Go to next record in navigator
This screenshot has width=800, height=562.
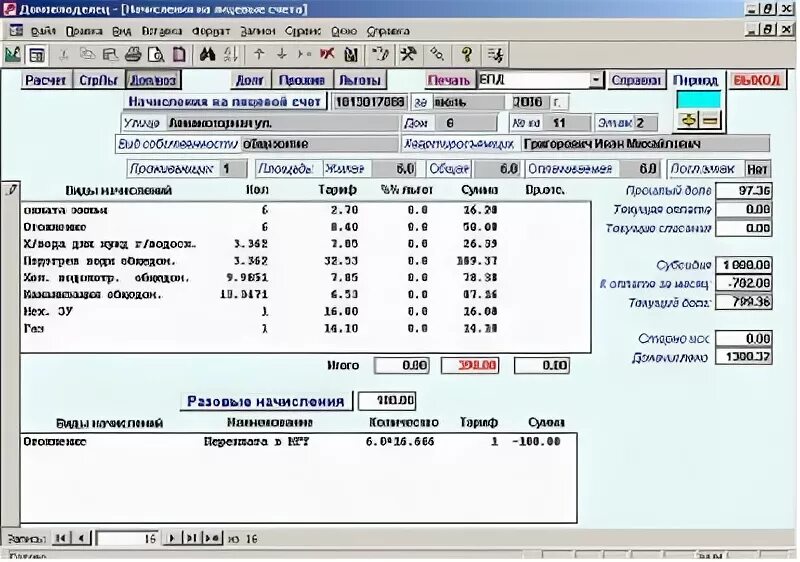172,538
